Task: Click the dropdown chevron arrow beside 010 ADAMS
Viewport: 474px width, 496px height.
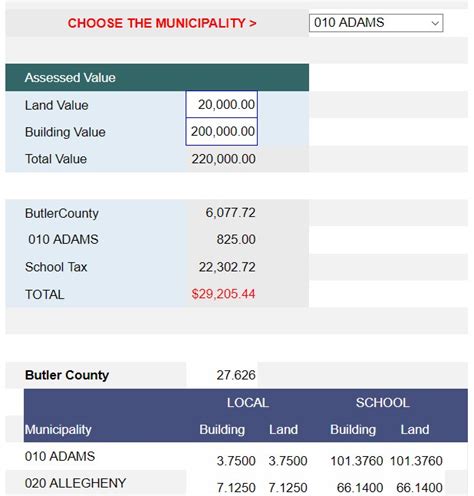Action: coord(435,23)
